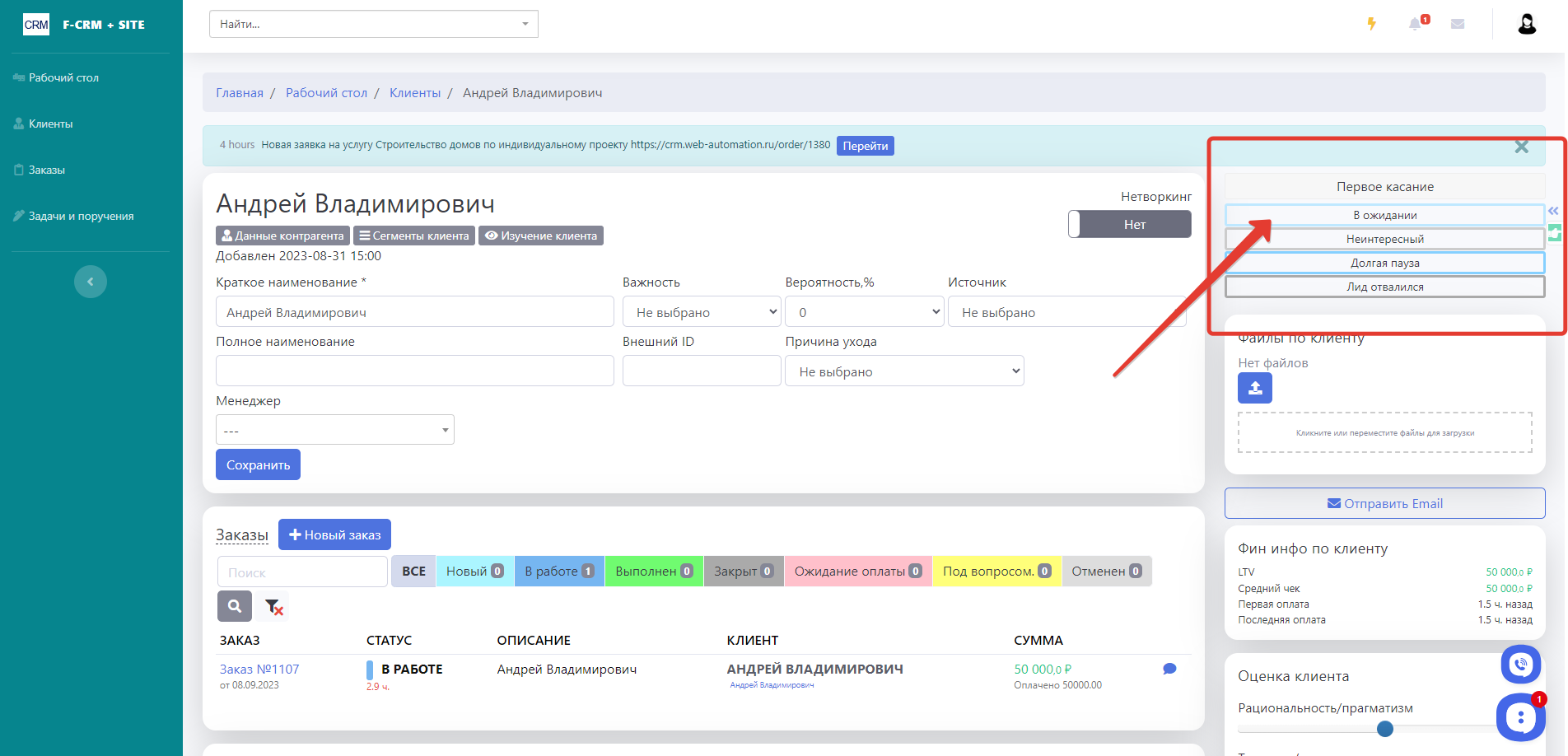Select the 'Лид отвалился' status option
Screen dimensions: 1568x756
tap(1384, 287)
